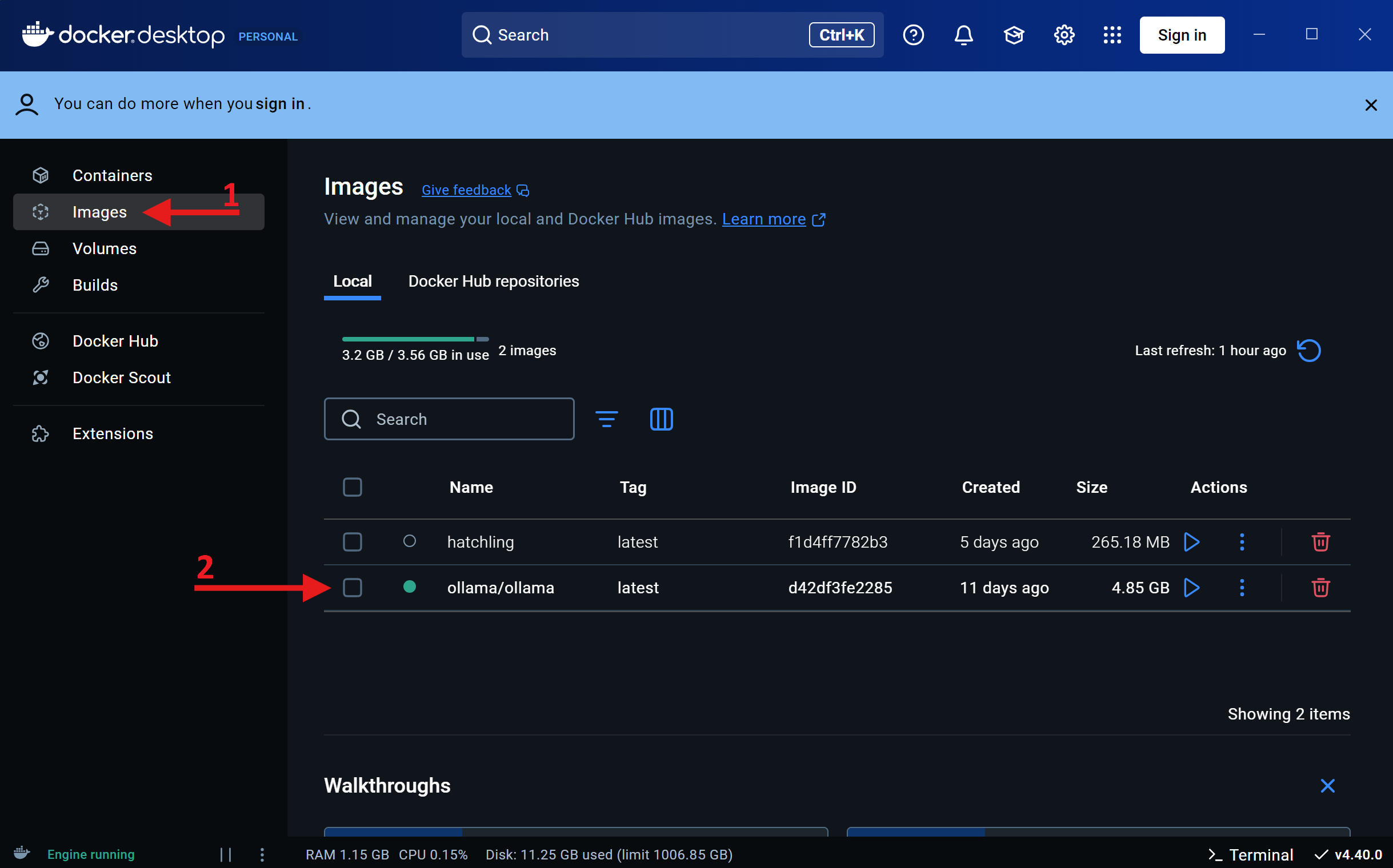Viewport: 1393px width, 868px height.
Task: Switch to Docker Hub repositories tab
Action: pos(494,282)
